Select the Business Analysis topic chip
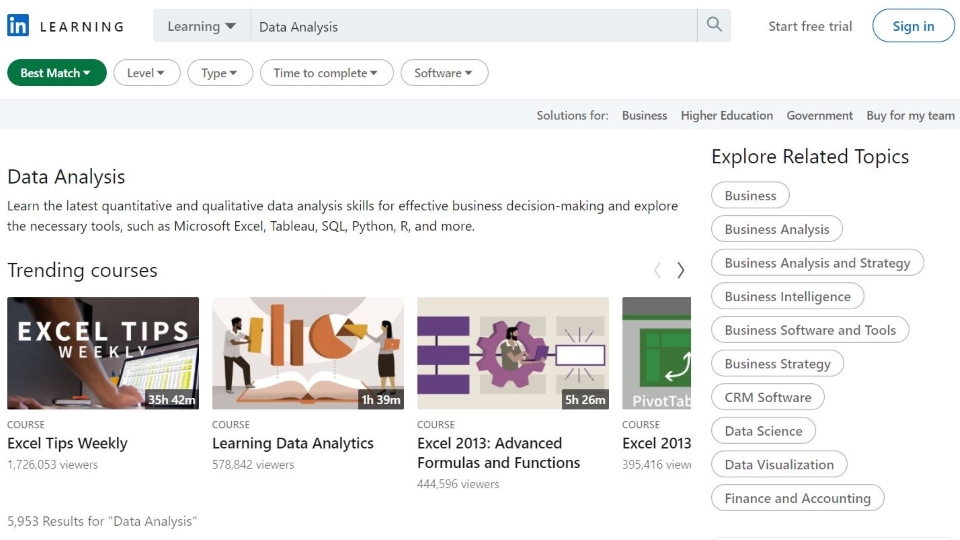 click(x=776, y=229)
